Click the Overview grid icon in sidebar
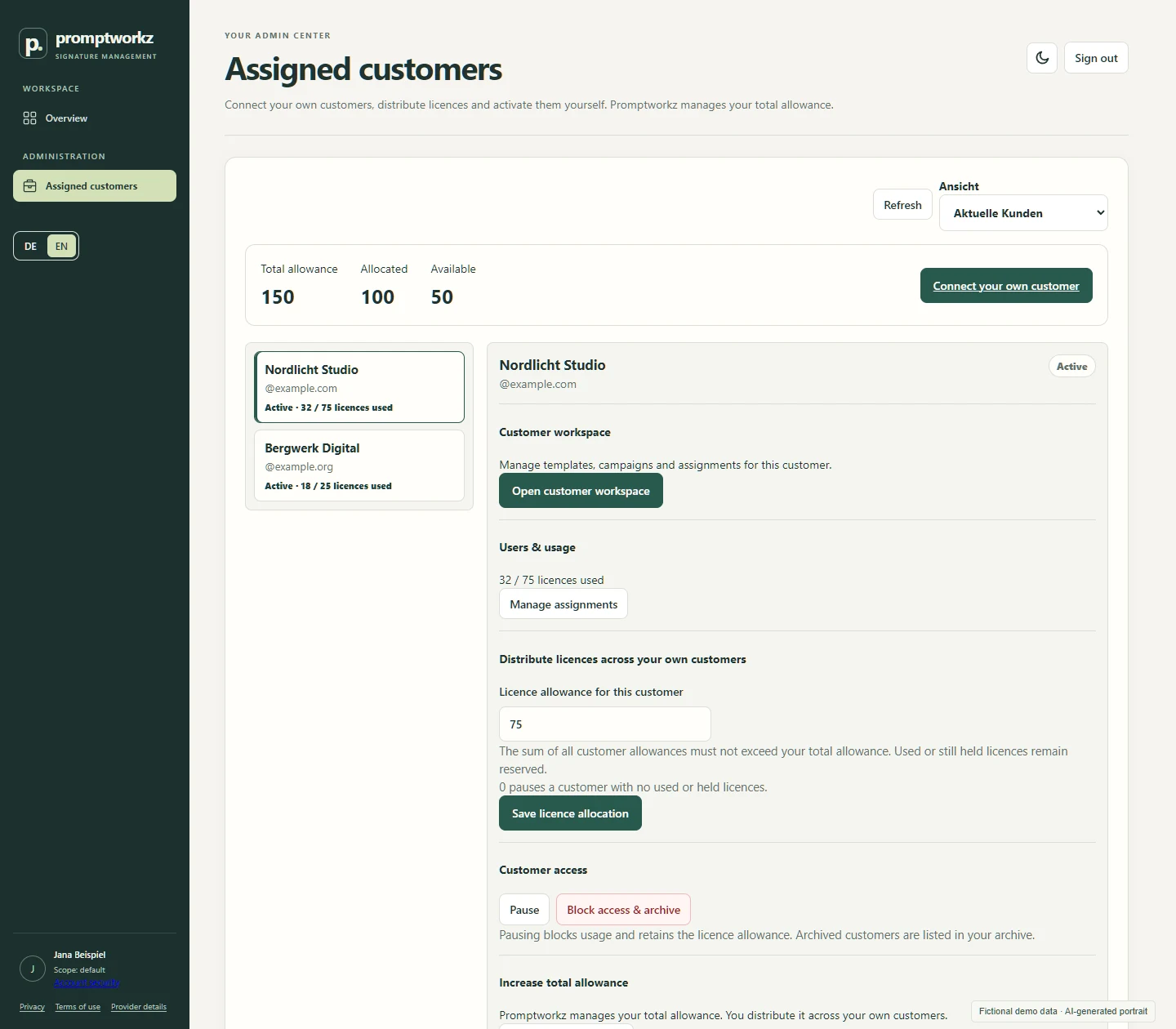The height and width of the screenshot is (1029, 1176). point(30,118)
